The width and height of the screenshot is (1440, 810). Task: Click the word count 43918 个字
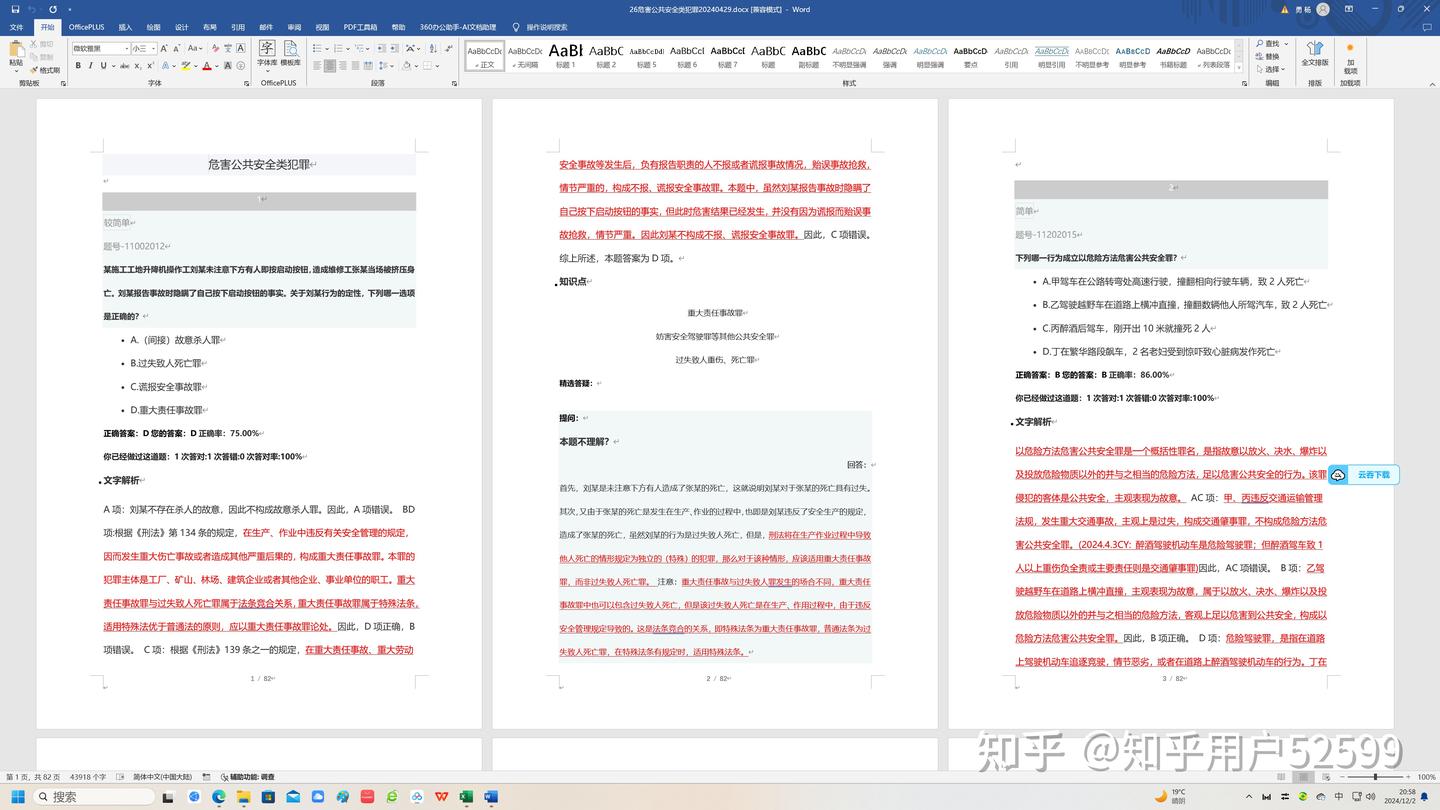click(x=88, y=777)
